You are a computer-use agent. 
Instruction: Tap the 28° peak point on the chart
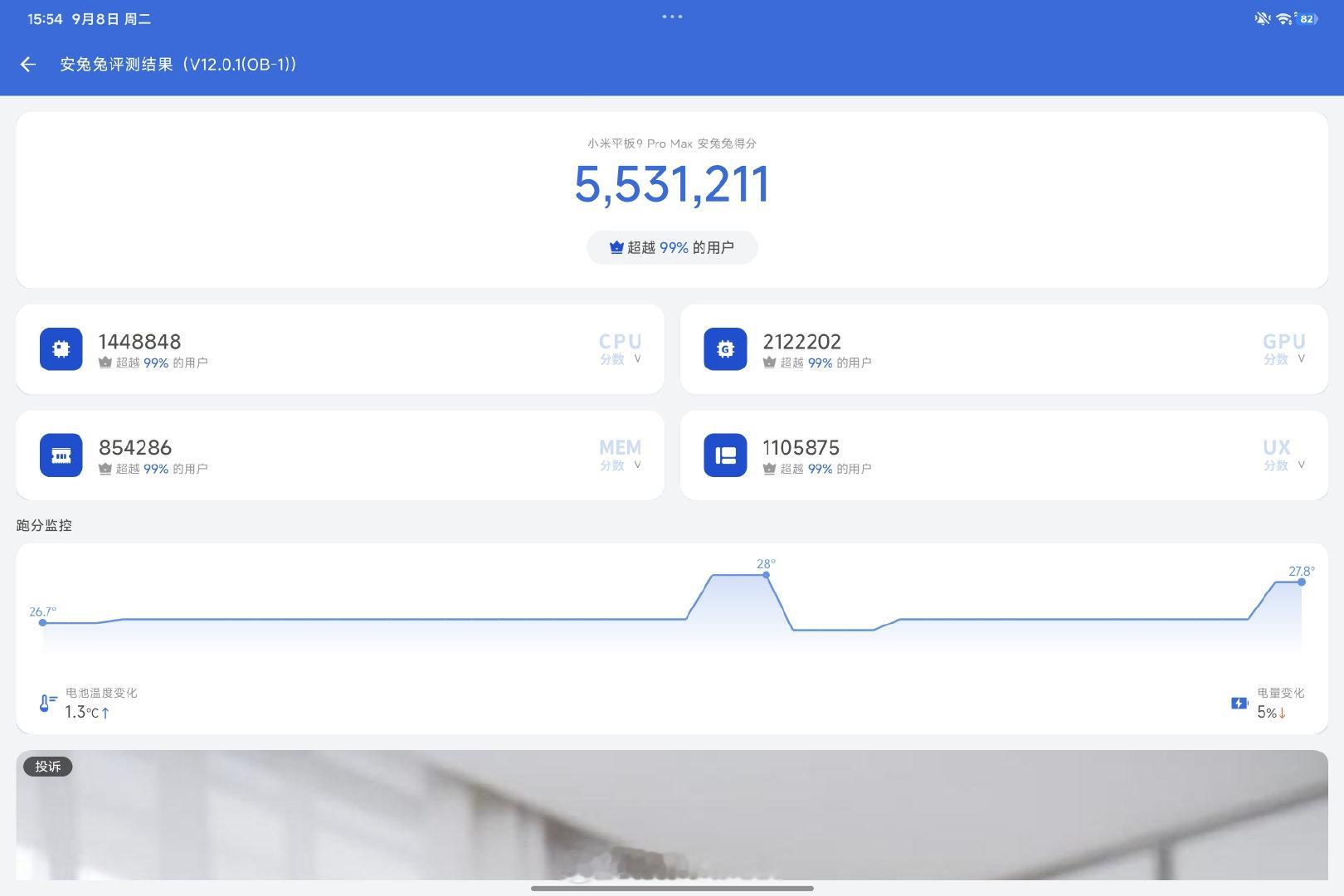coord(766,574)
